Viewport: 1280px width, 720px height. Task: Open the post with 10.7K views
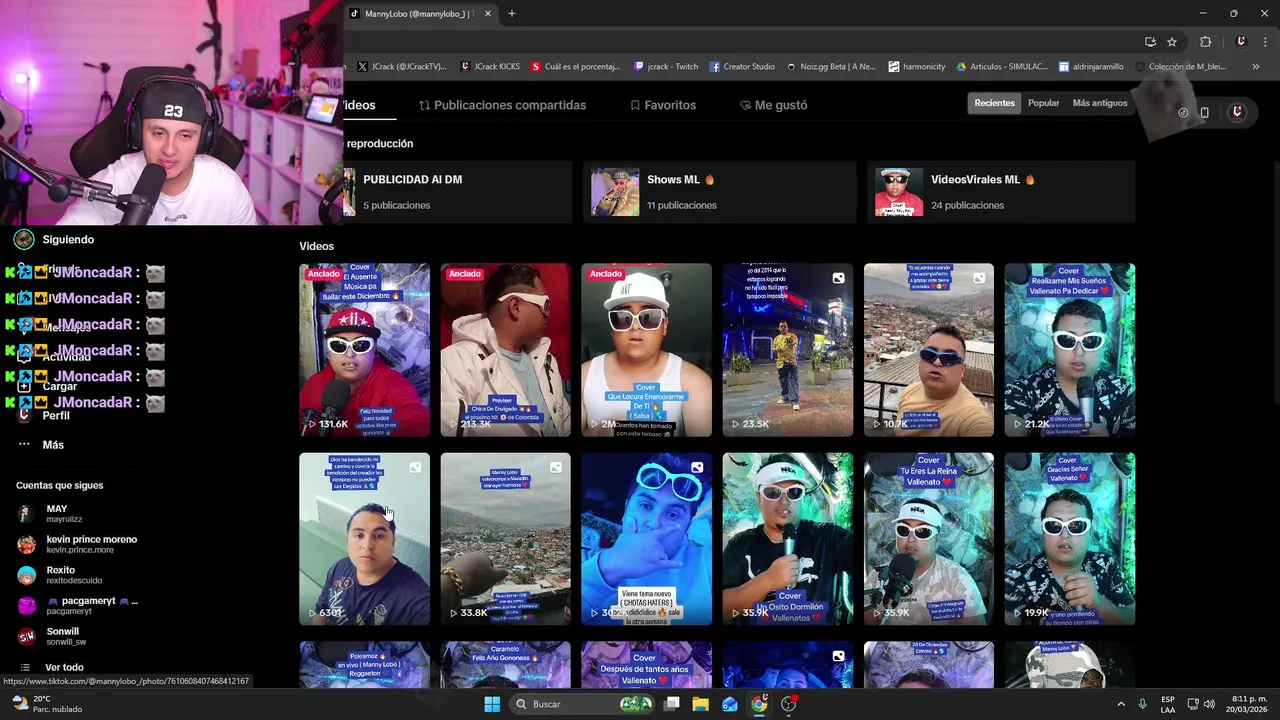pos(929,350)
